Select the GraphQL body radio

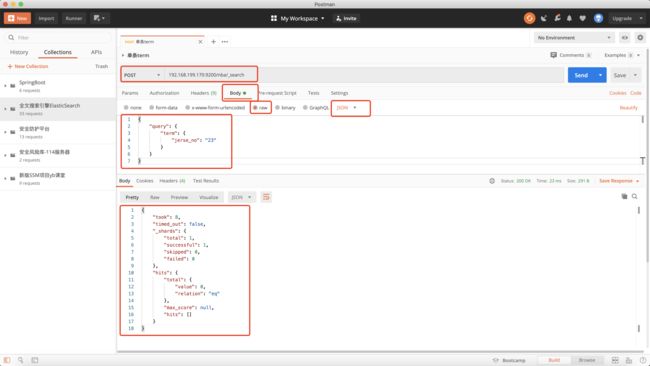305,108
